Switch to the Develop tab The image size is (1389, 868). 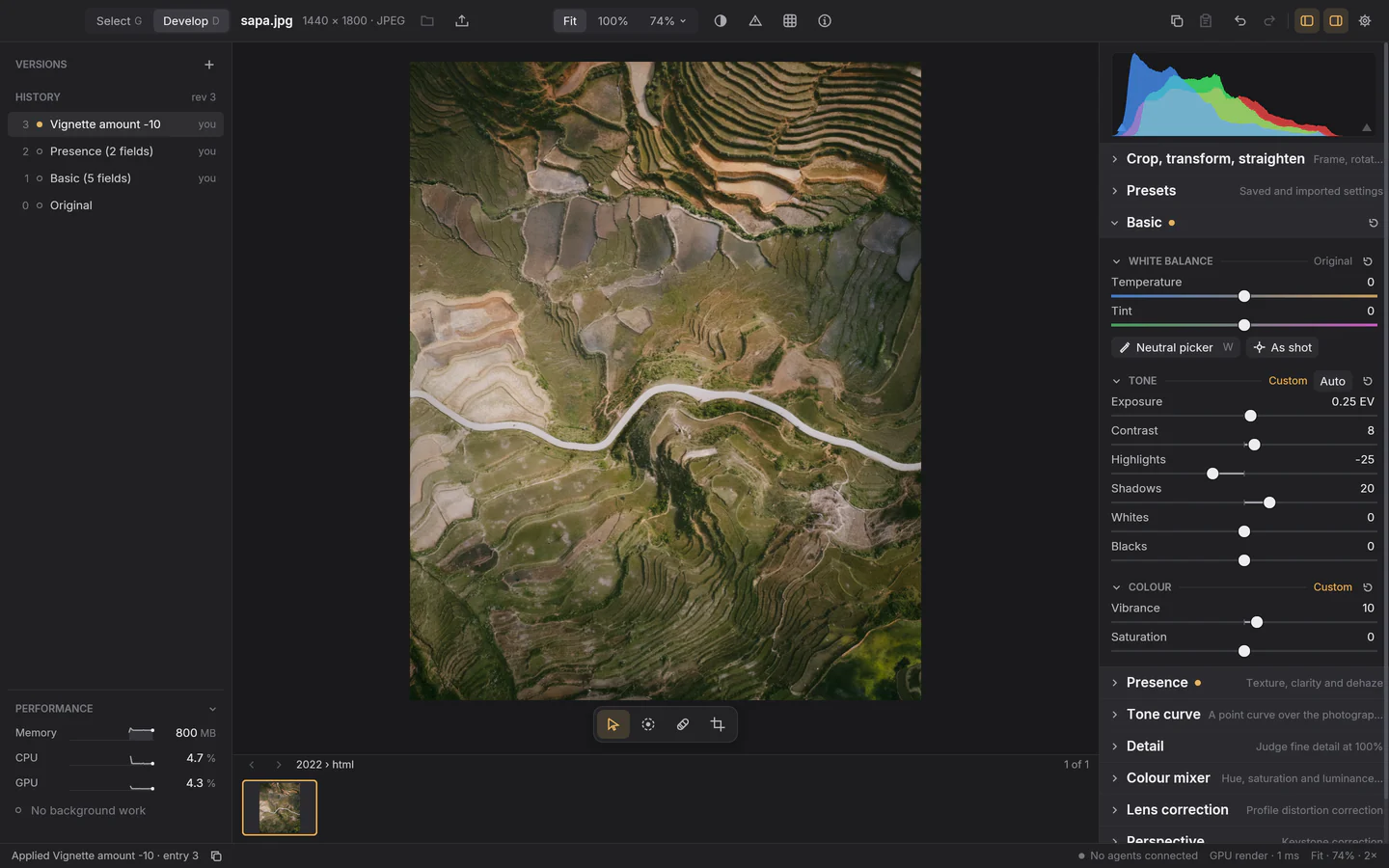191,20
